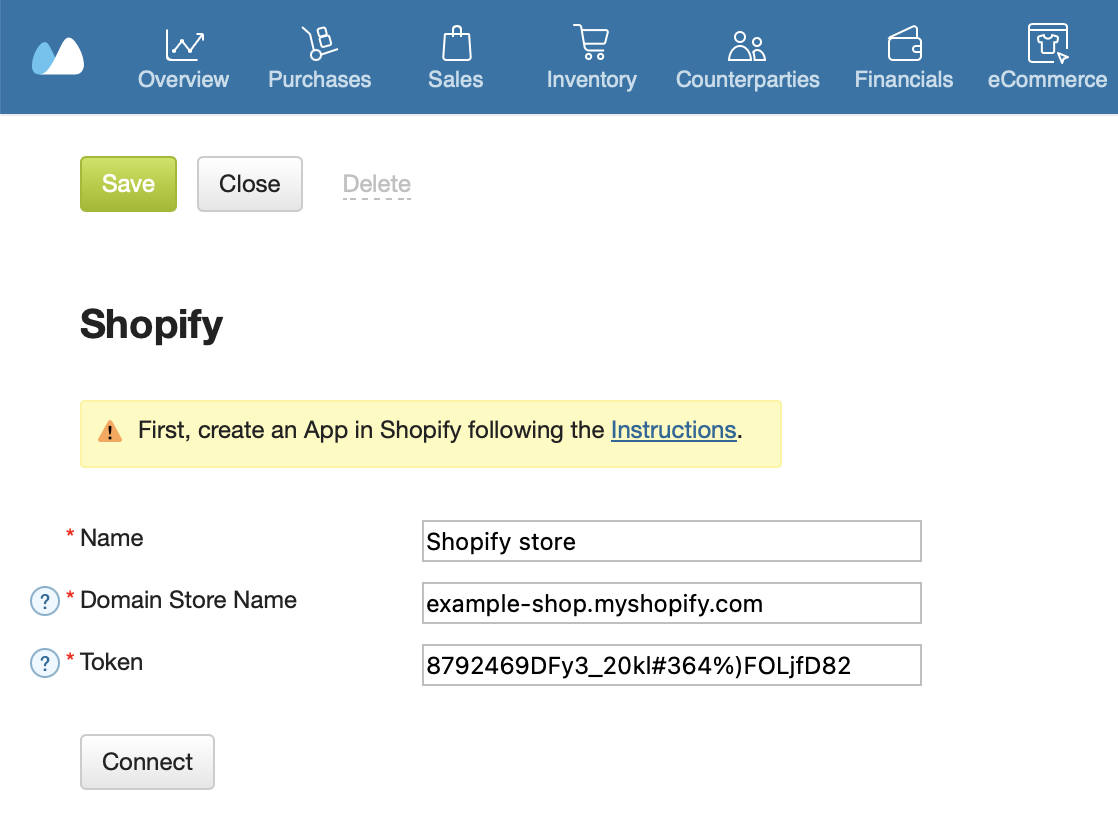Switch to the Inventory section
The width and height of the screenshot is (1118, 826).
(592, 60)
